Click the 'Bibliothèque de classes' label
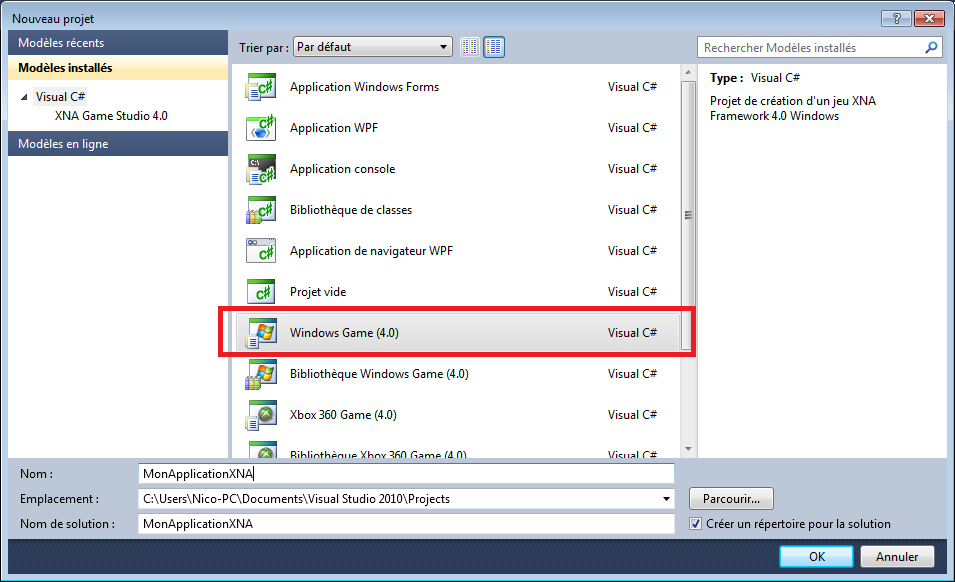This screenshot has width=955, height=582. 351,210
